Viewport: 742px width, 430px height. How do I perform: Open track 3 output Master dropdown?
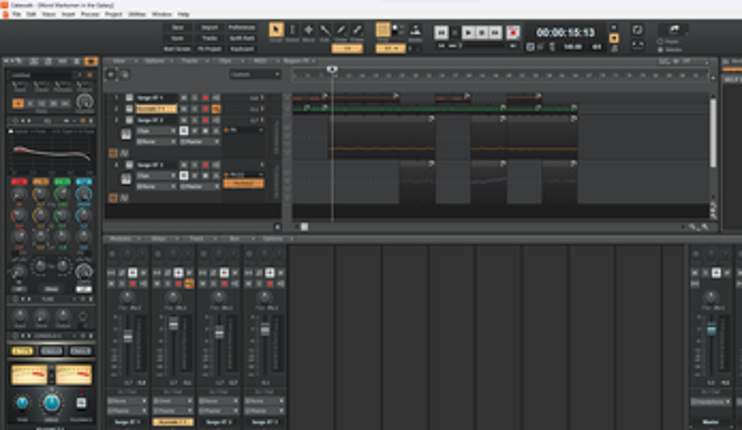tap(200, 141)
